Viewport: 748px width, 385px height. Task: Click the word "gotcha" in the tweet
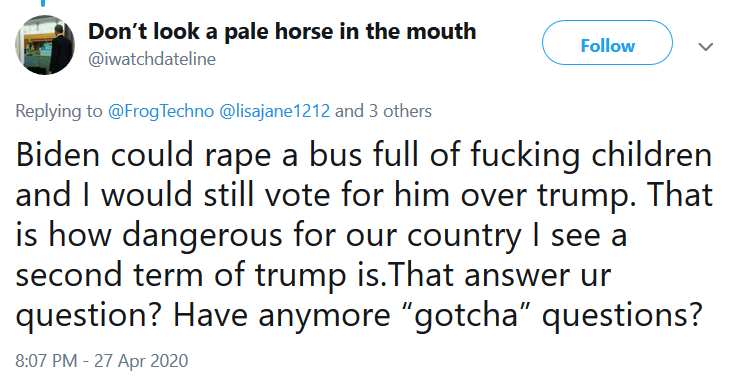(465, 315)
